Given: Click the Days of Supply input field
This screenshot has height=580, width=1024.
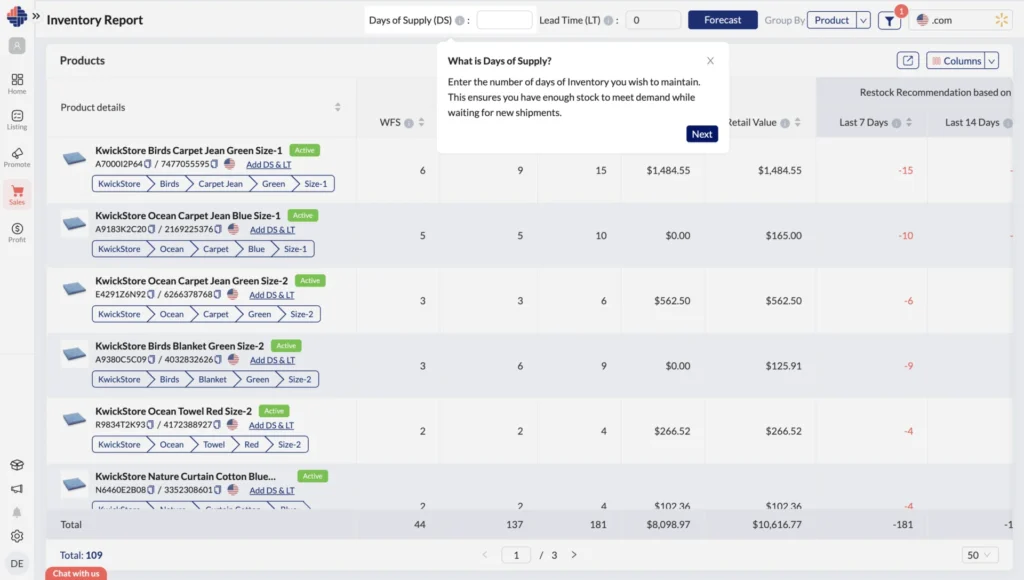Looking at the screenshot, I should [504, 20].
